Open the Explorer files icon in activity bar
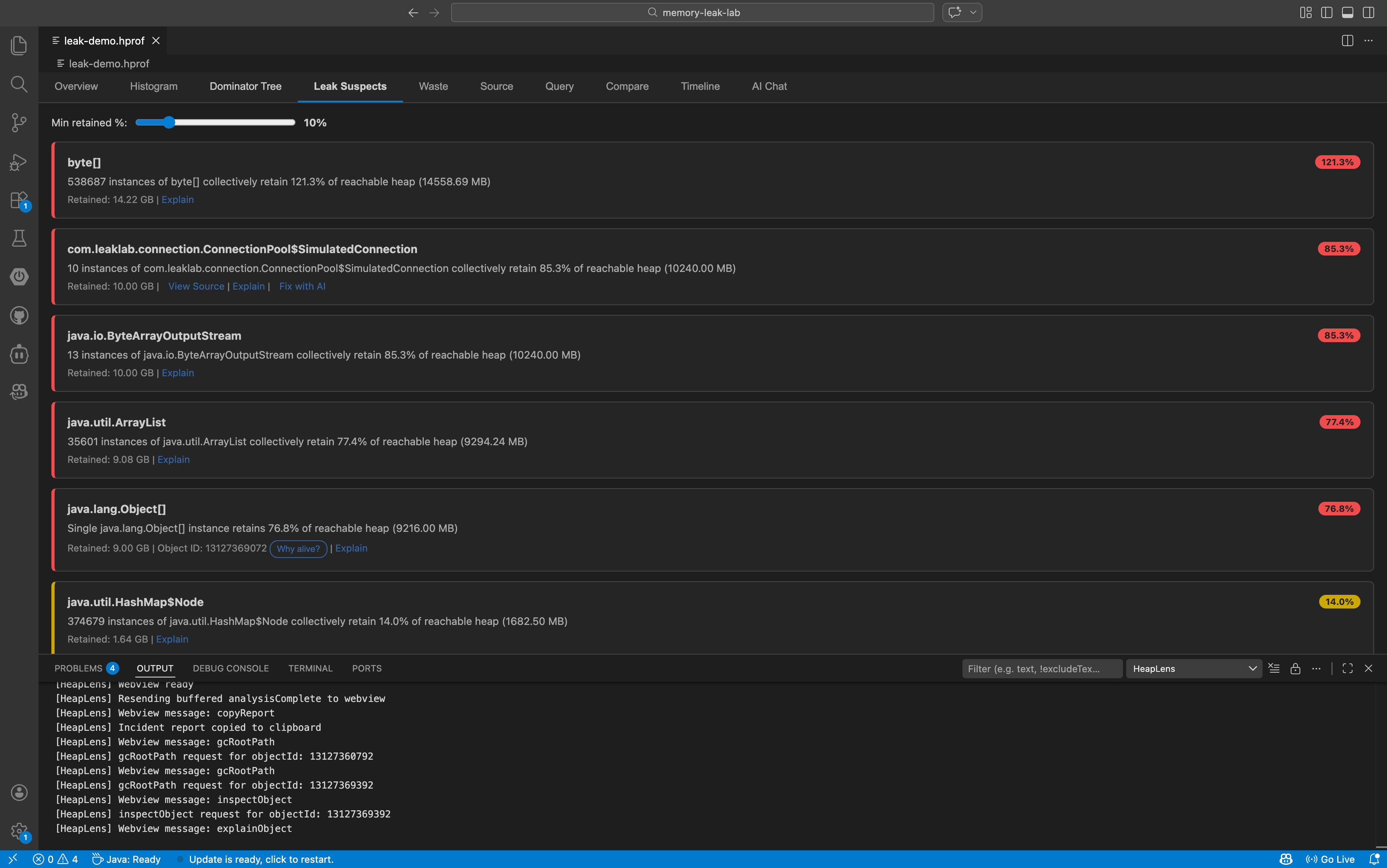The image size is (1387, 868). coord(19,45)
